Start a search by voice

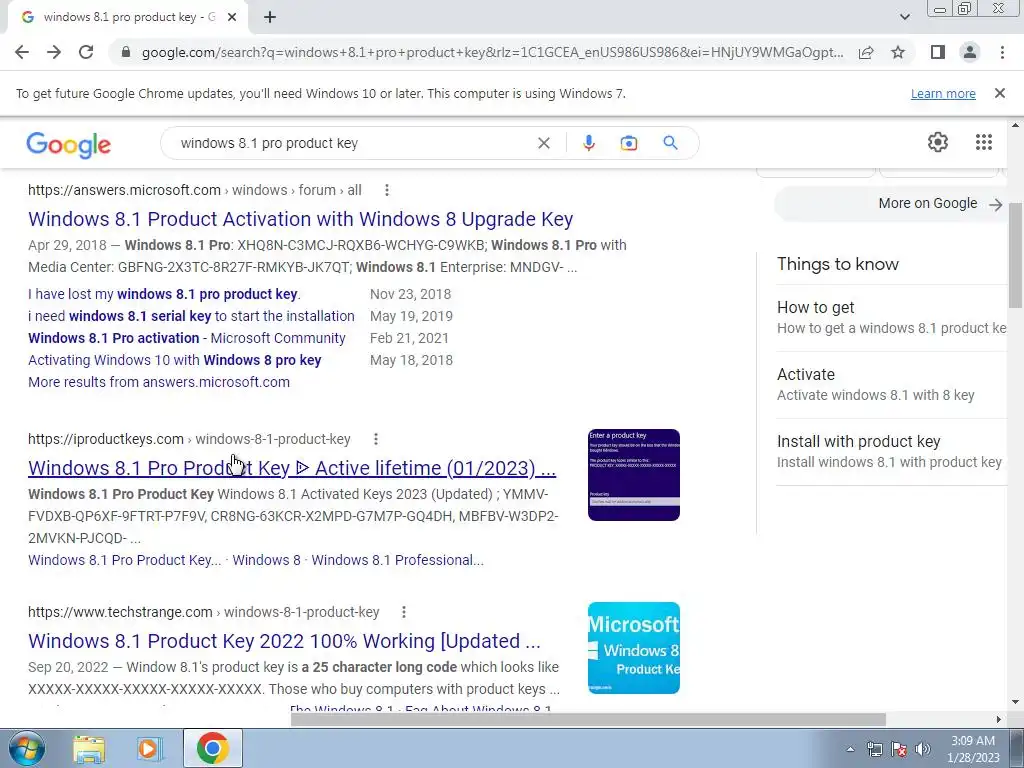click(588, 143)
